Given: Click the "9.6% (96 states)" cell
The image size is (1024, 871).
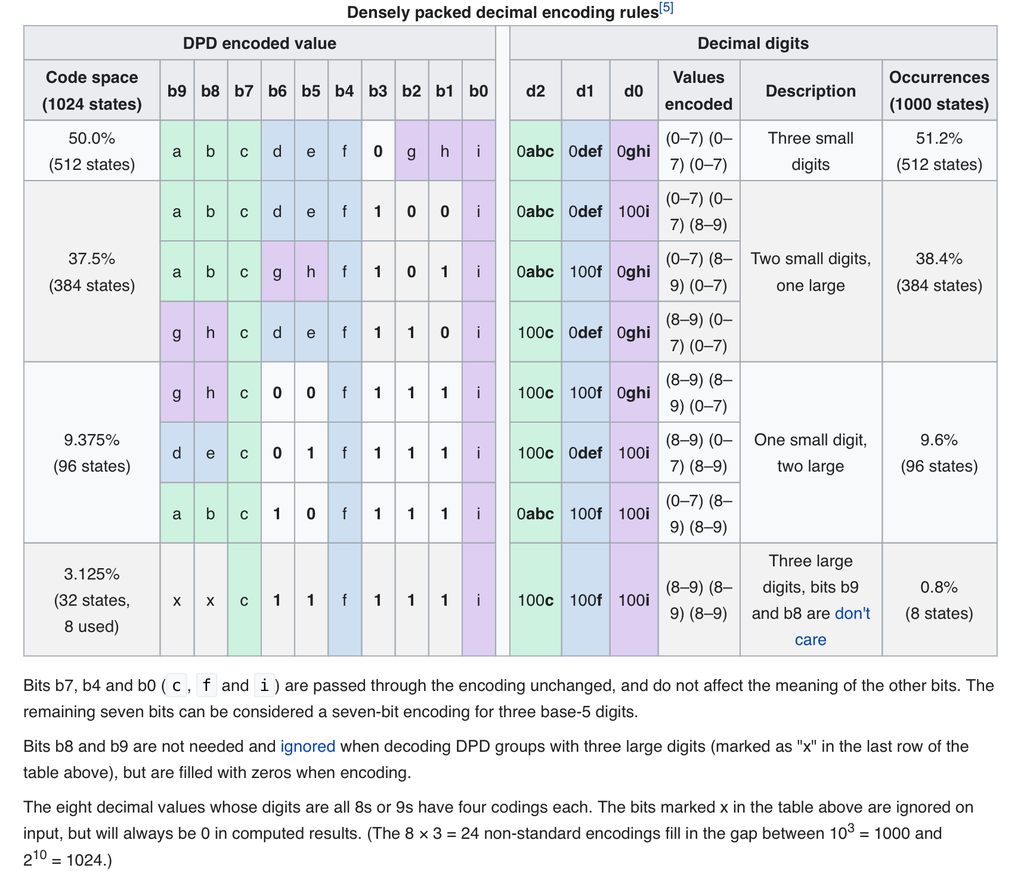Looking at the screenshot, I should click(938, 452).
